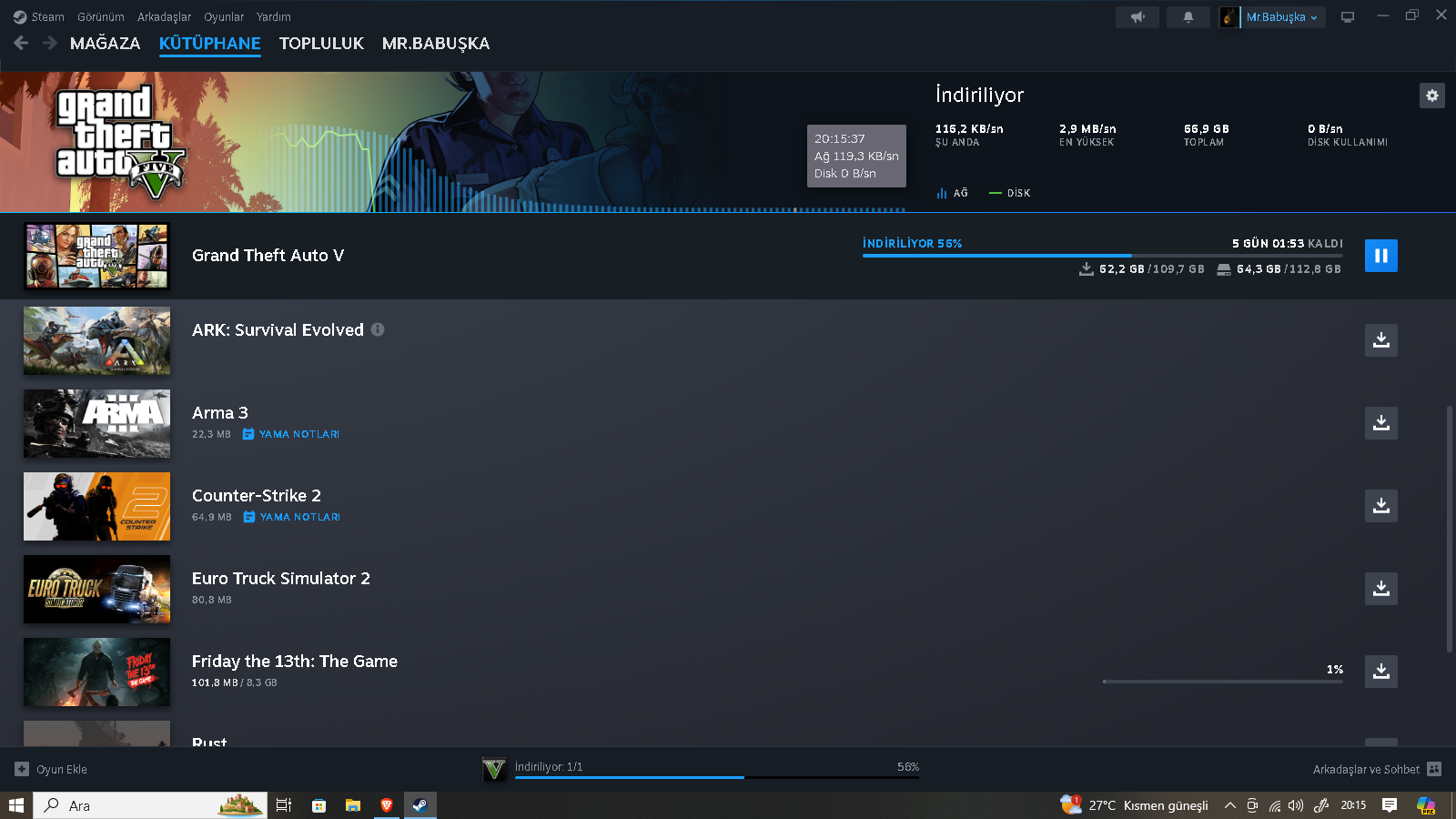Select the ARK: Survival Evolved thumbnail
The width and height of the screenshot is (1456, 819).
[96, 340]
